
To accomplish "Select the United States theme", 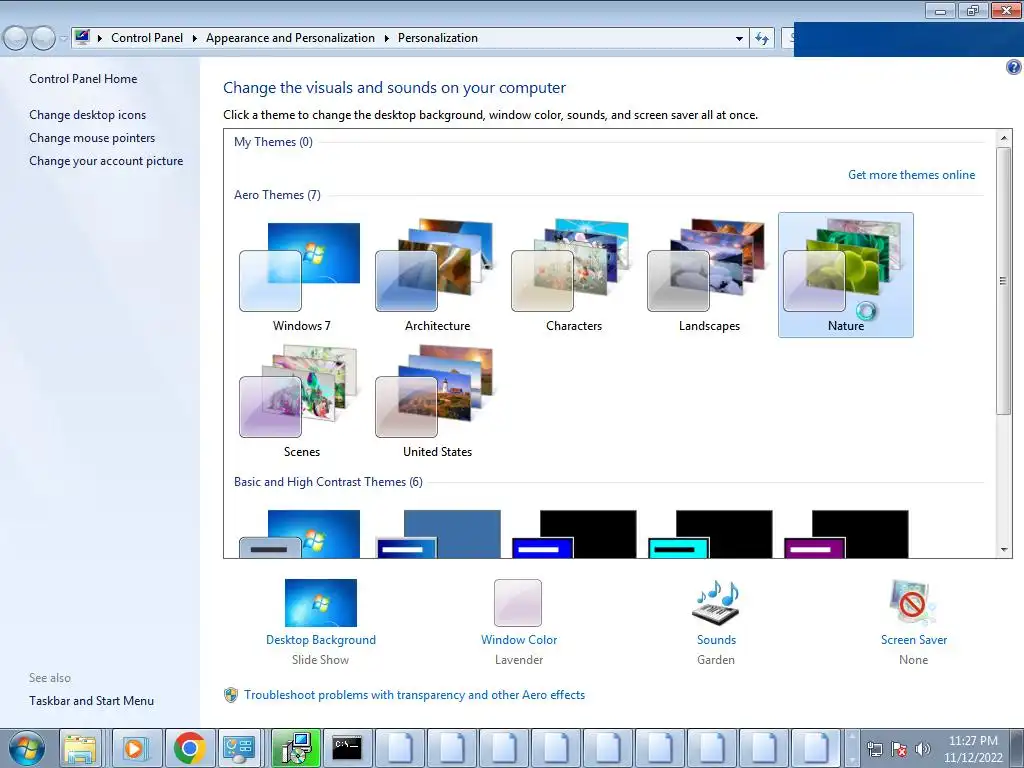I will pos(437,401).
